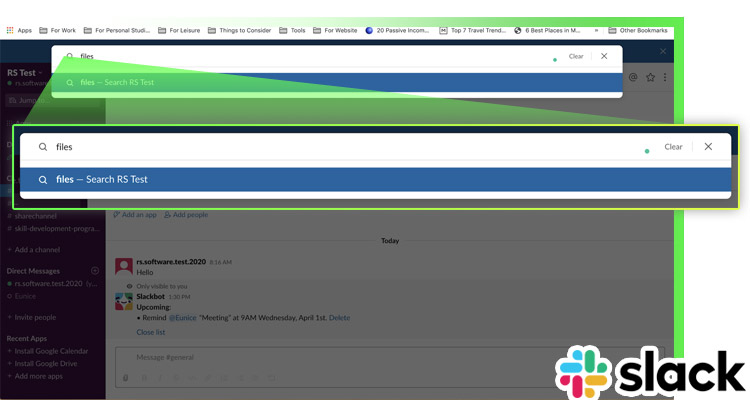Click Add a channel in sidebar

pos(33,250)
